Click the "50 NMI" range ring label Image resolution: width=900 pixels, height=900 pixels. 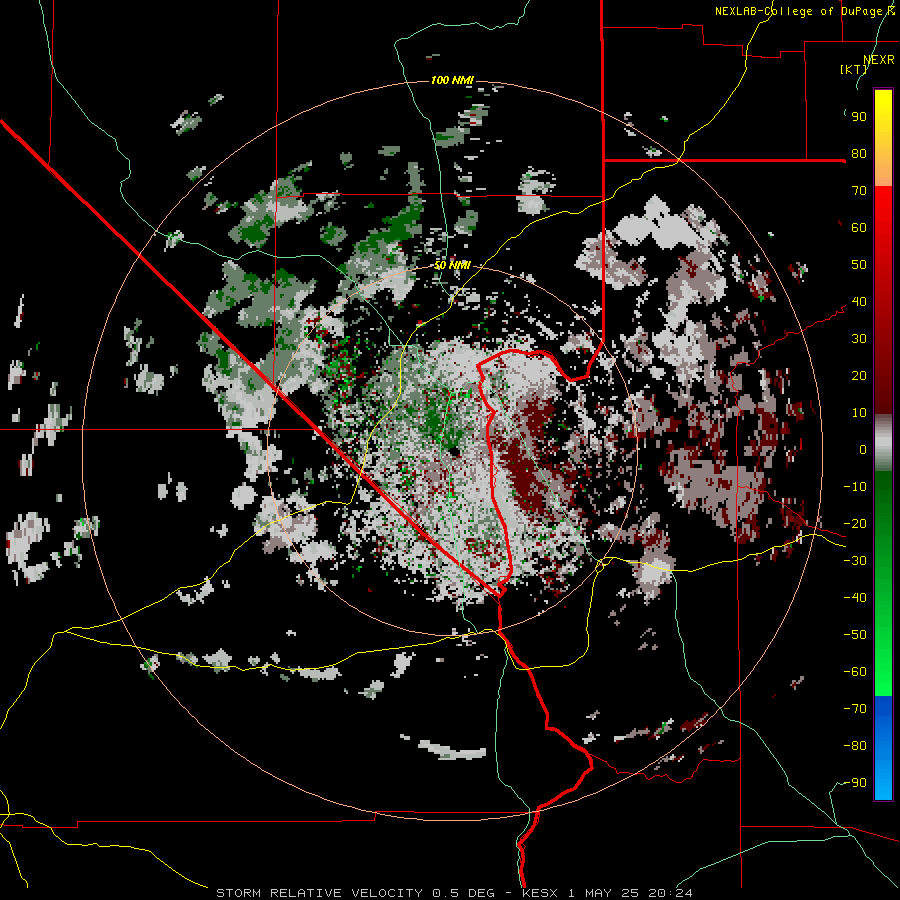point(452,265)
